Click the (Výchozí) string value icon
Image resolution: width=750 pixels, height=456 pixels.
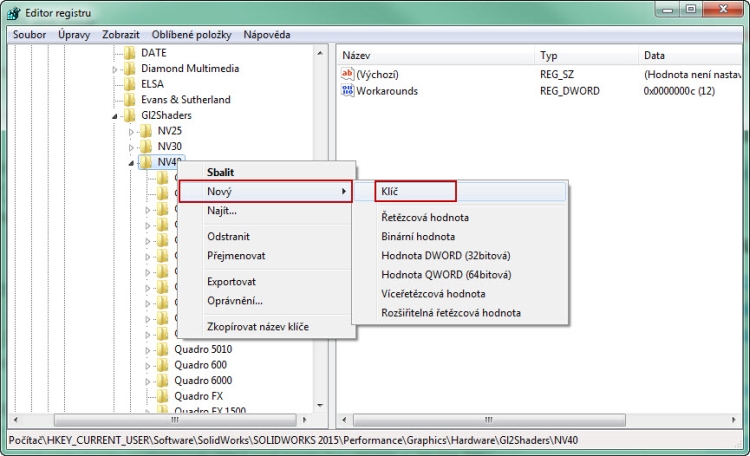(347, 74)
